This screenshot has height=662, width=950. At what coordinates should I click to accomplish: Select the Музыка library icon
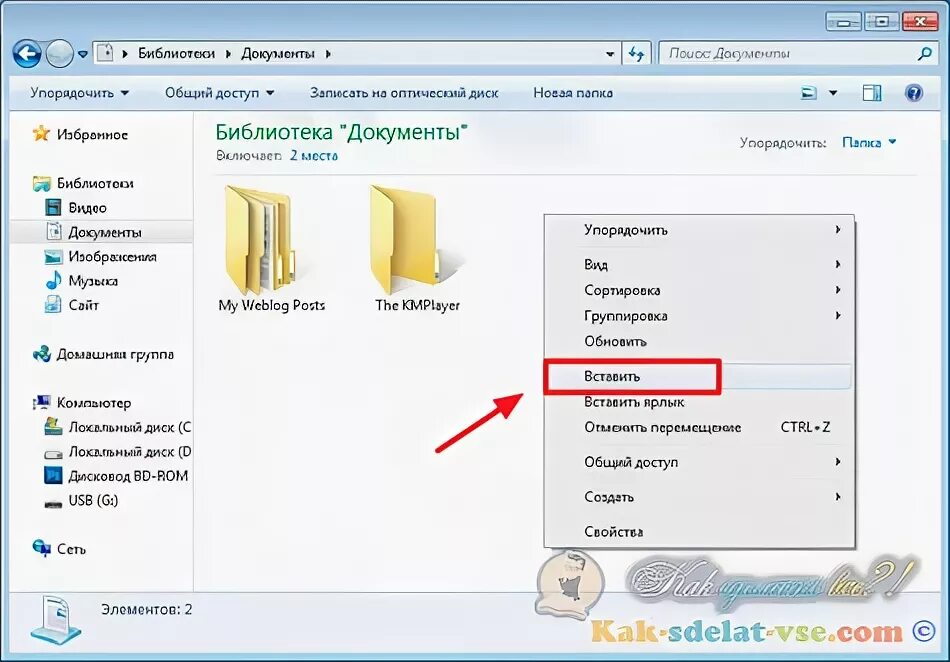[x=53, y=280]
